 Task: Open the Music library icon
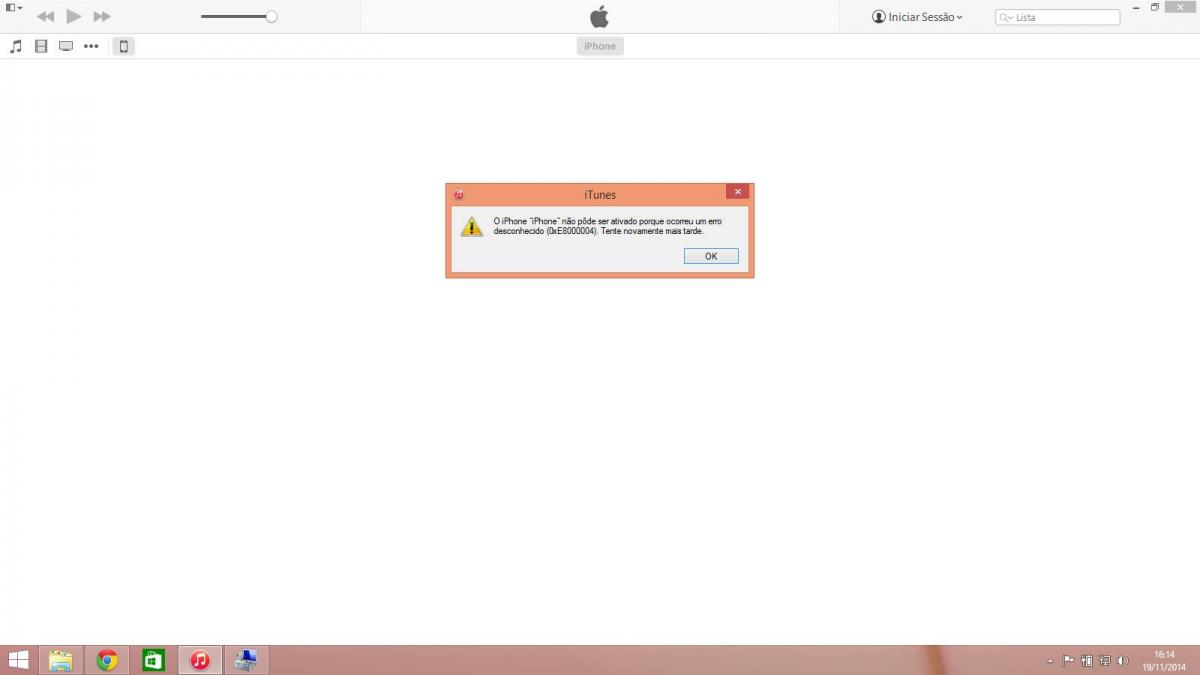click(x=15, y=46)
